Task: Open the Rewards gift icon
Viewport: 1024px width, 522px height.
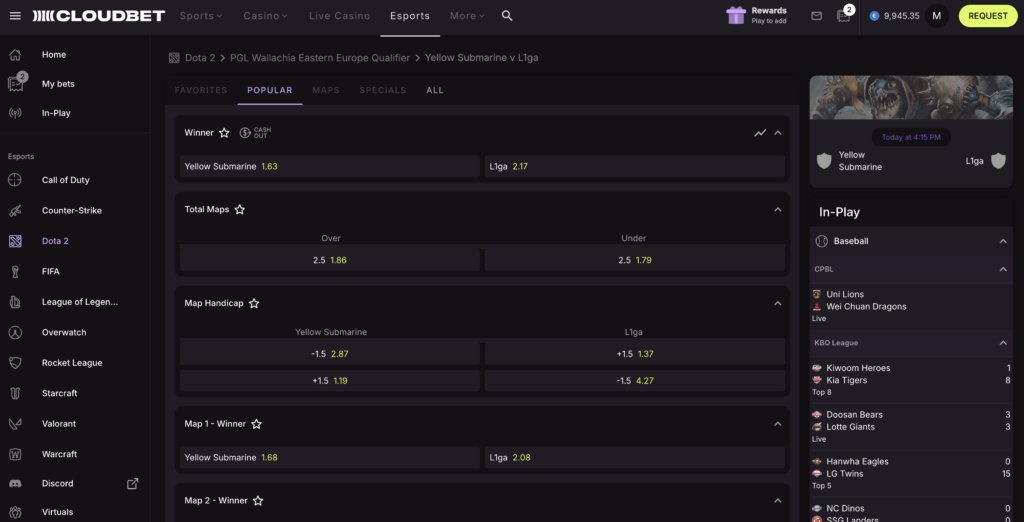Action: coord(736,16)
